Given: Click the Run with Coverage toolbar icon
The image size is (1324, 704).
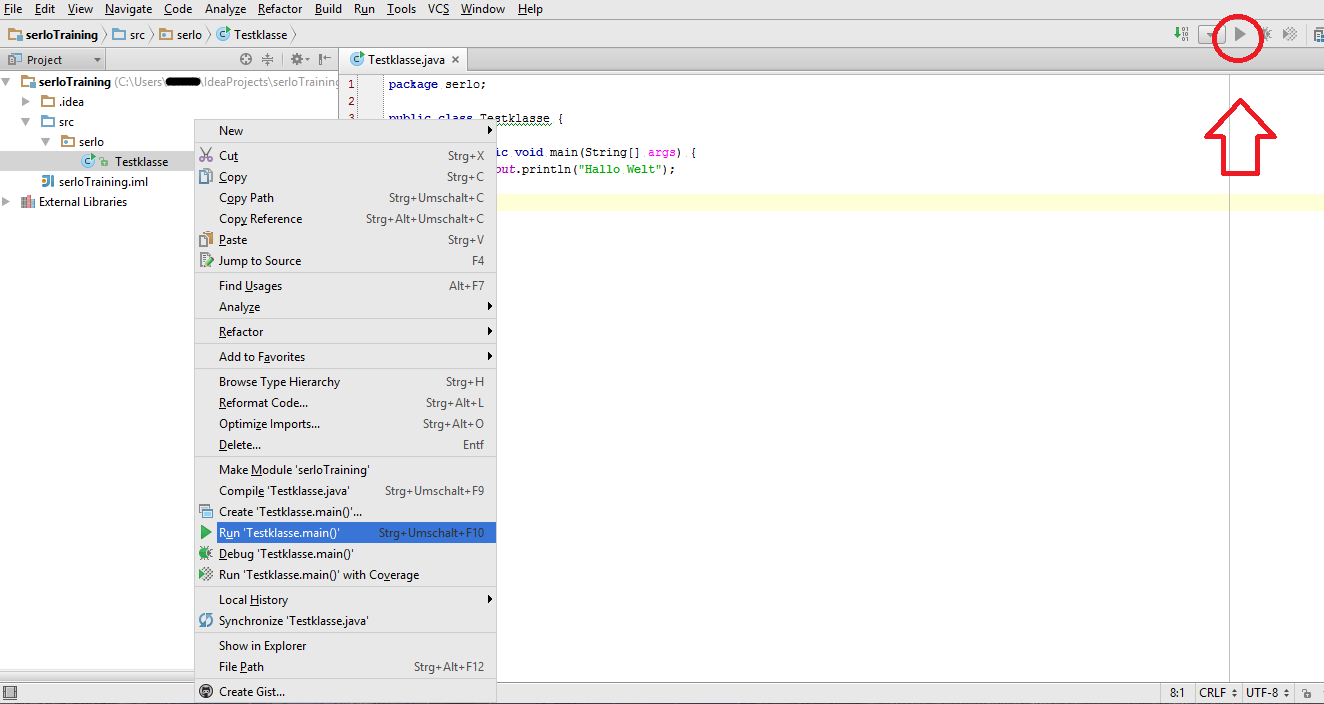Looking at the screenshot, I should [x=1291, y=34].
